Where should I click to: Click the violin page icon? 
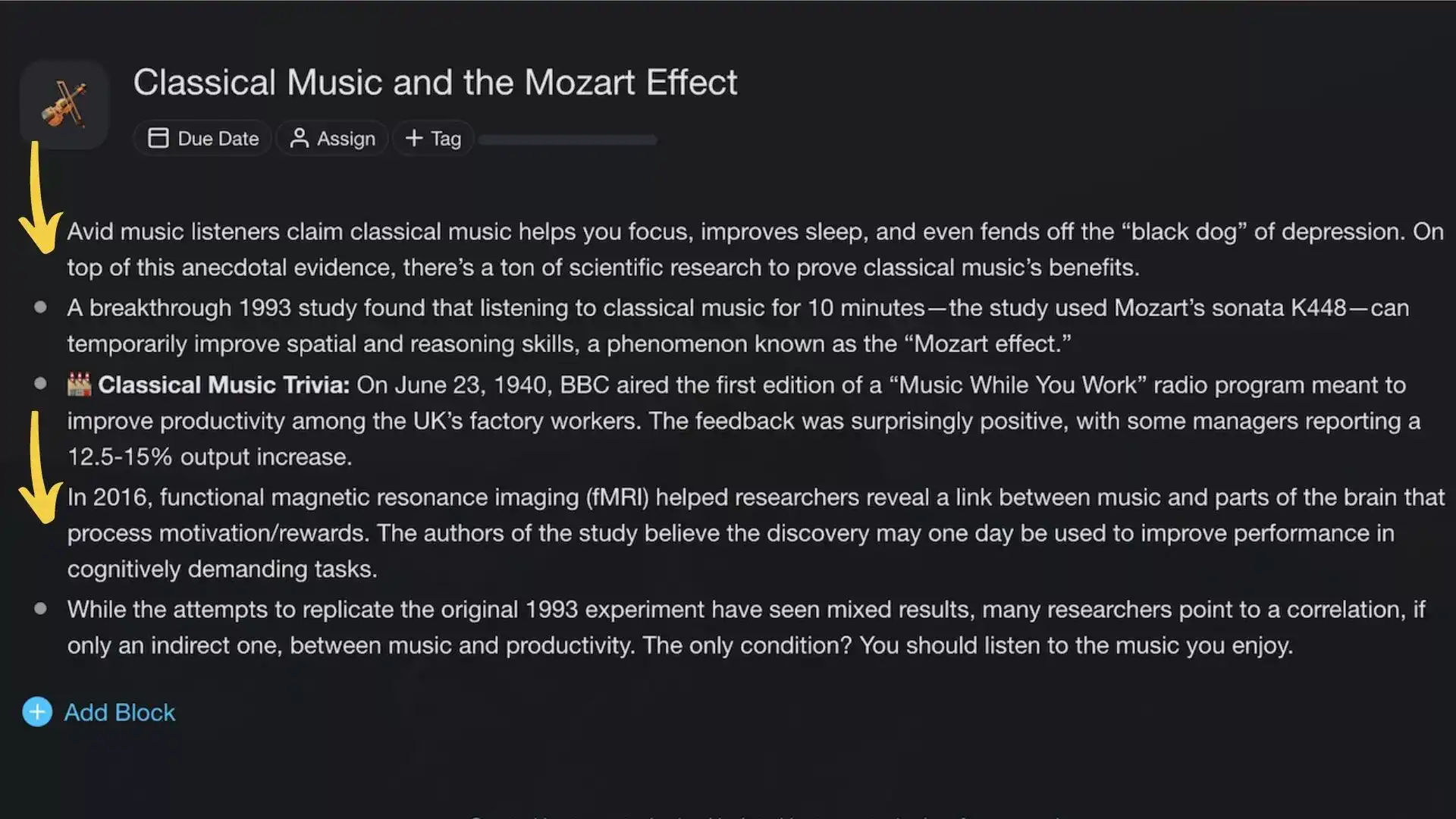pyautogui.click(x=64, y=105)
